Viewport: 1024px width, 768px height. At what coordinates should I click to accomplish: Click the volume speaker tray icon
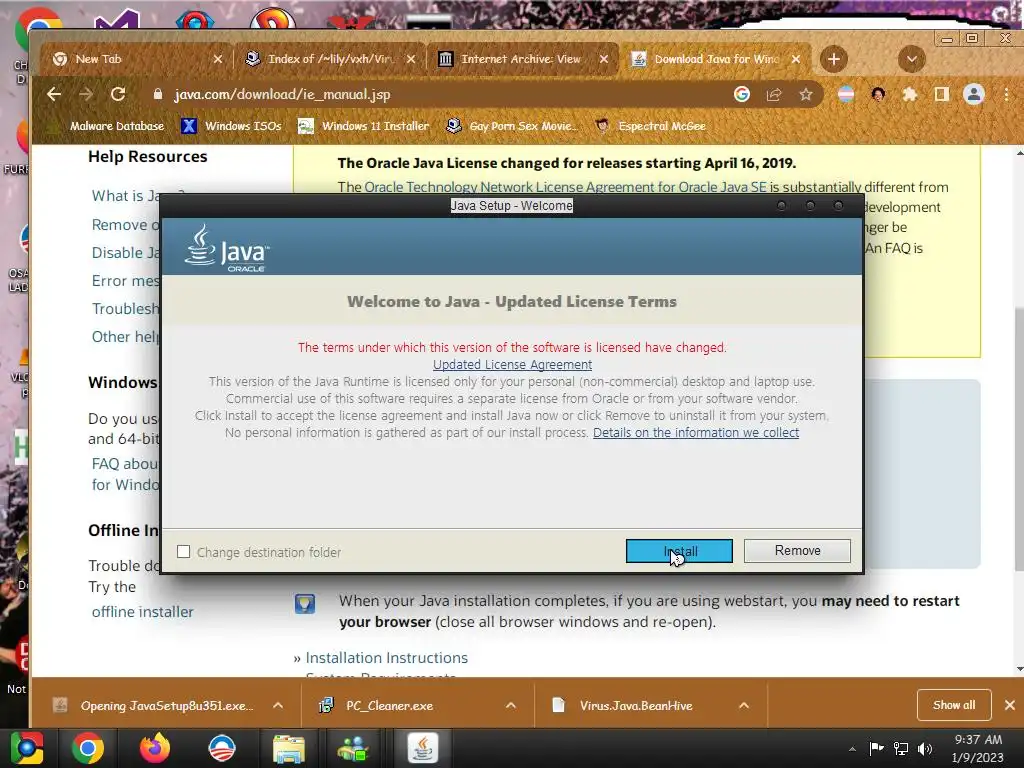click(925, 748)
